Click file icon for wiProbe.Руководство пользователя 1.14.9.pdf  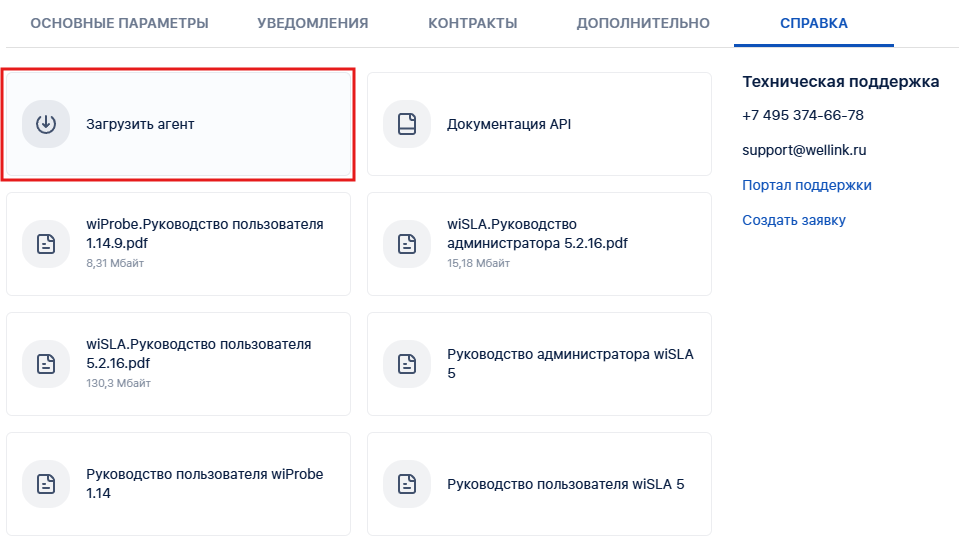pyautogui.click(x=46, y=244)
